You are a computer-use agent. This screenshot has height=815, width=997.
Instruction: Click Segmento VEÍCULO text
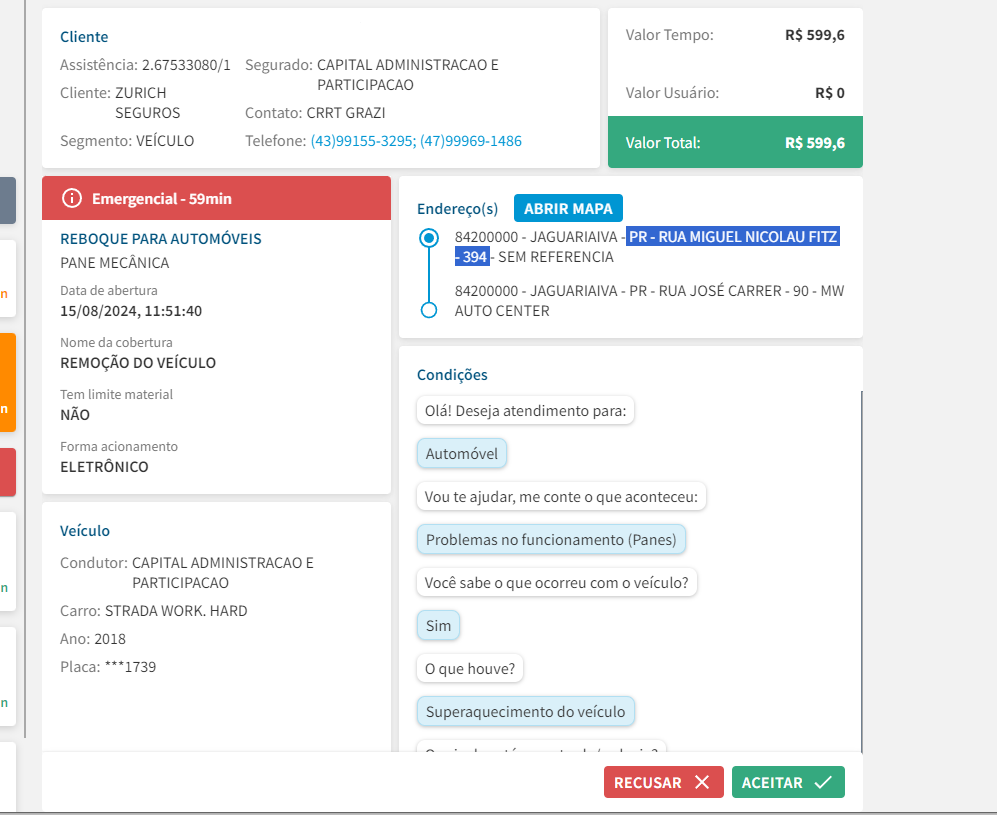pos(127,140)
